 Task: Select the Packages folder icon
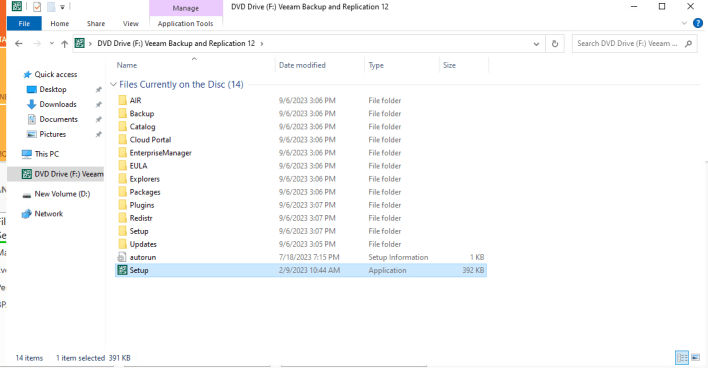tap(122, 192)
